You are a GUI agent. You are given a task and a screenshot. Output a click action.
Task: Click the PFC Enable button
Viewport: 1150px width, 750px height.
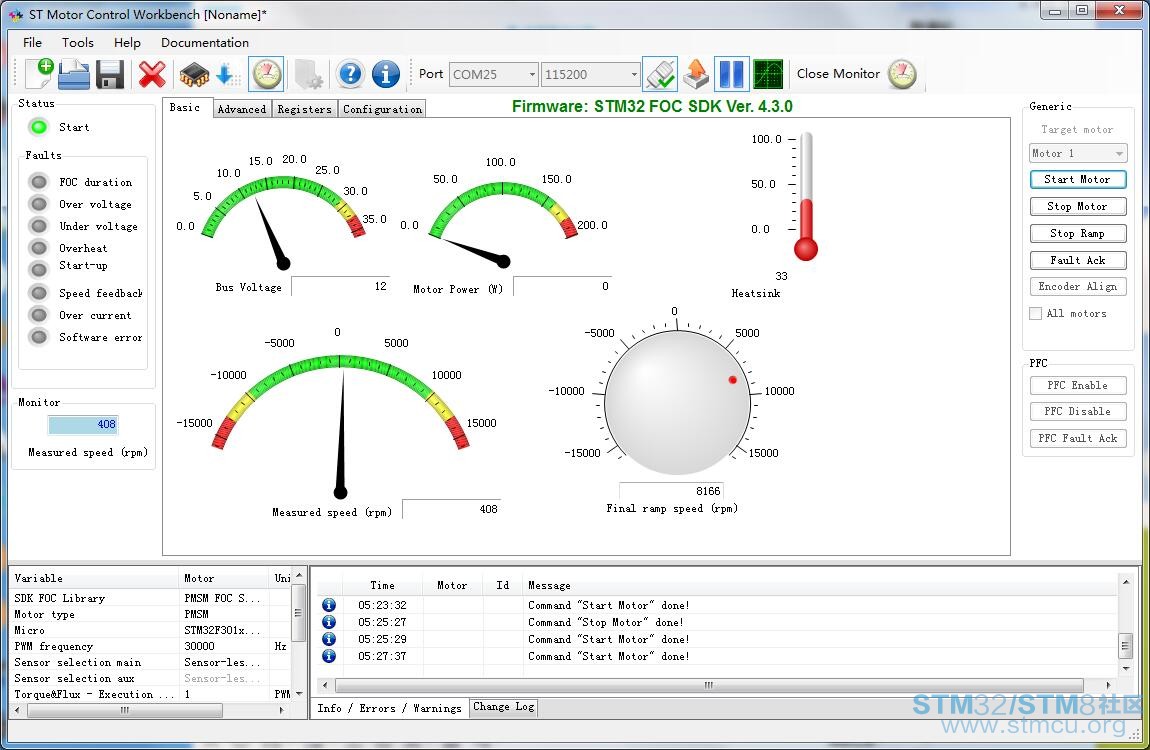(1077, 385)
